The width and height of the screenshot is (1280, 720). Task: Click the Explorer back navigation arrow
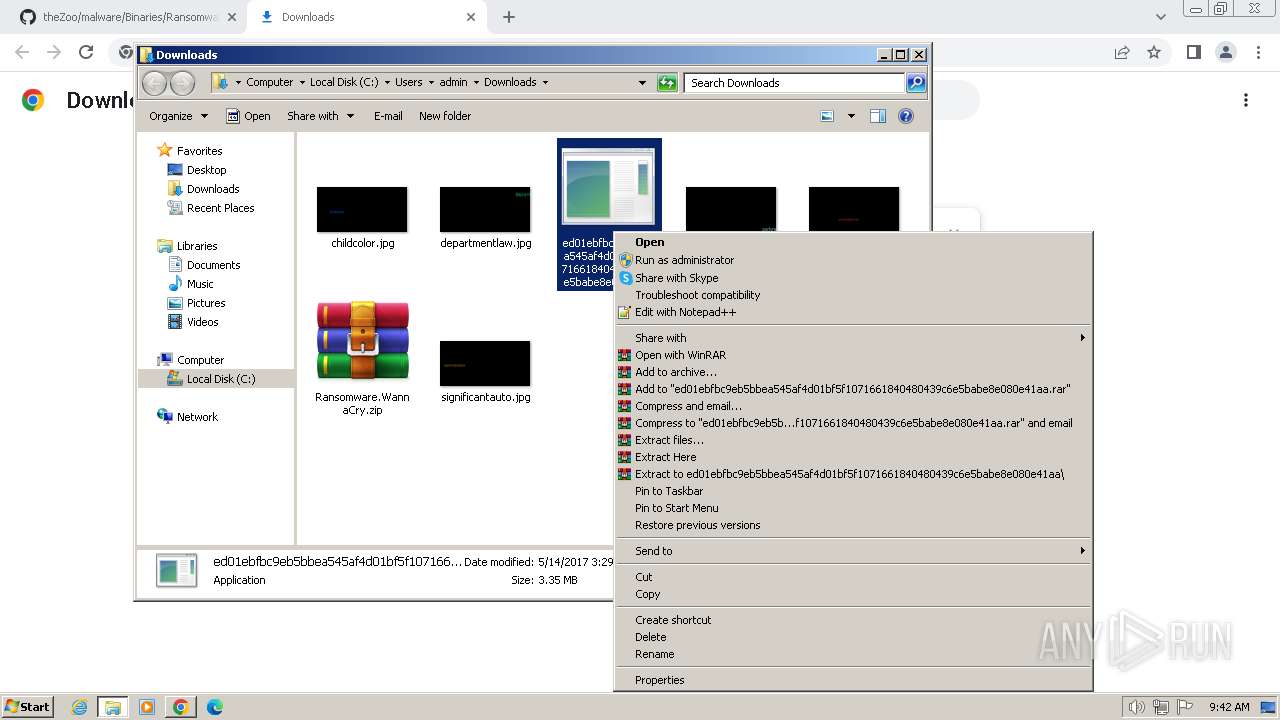[x=154, y=83]
